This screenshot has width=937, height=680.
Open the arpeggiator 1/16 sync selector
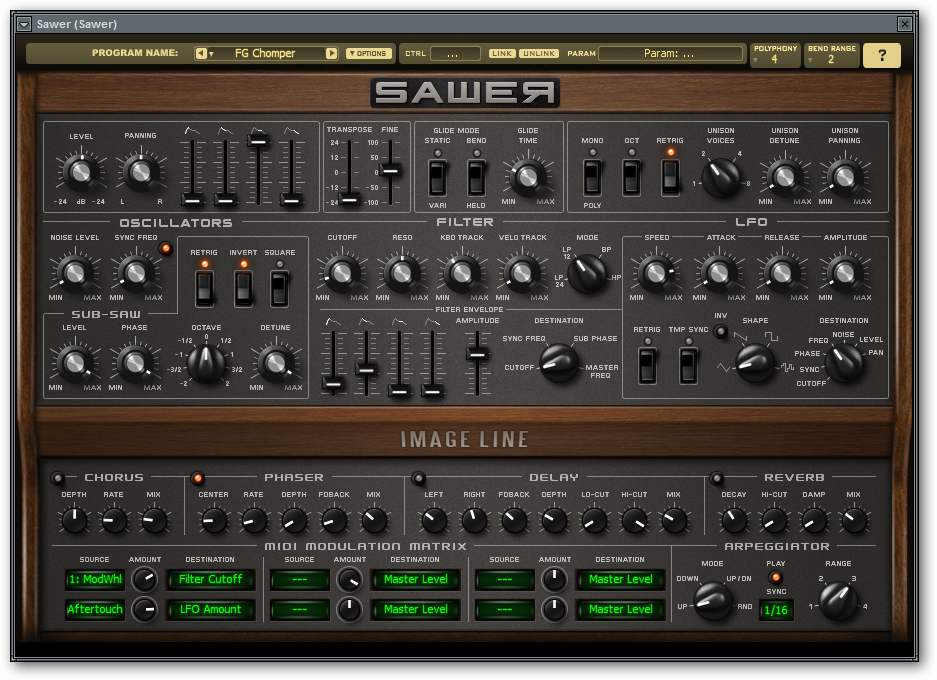tap(776, 609)
